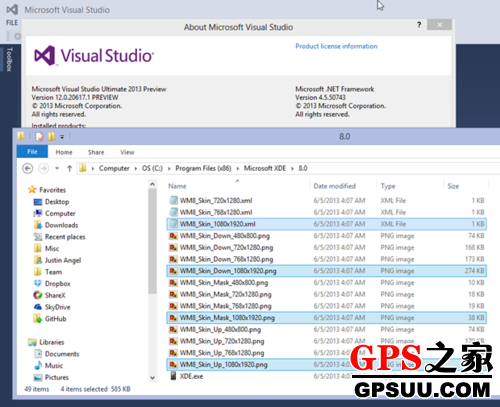Click Program Files (x86) in breadcrumb

point(203,168)
